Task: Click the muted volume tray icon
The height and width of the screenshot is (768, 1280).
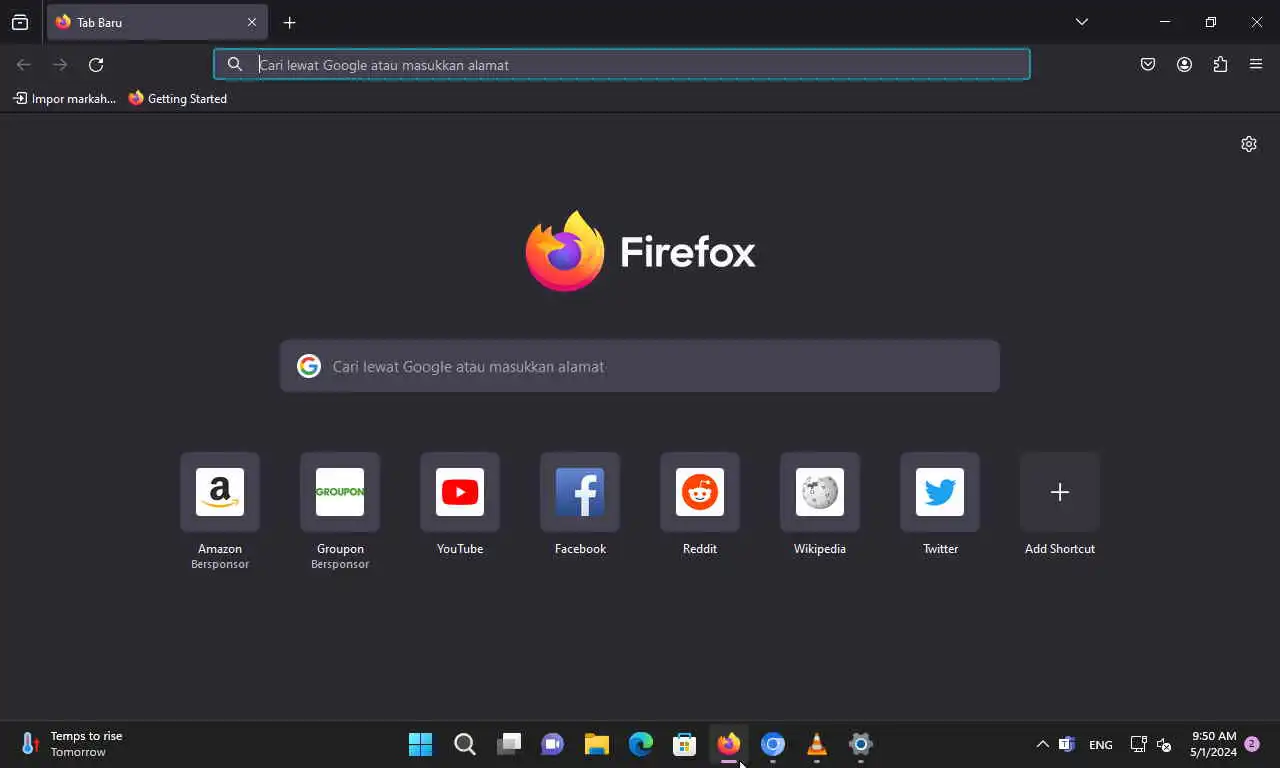Action: point(1164,744)
